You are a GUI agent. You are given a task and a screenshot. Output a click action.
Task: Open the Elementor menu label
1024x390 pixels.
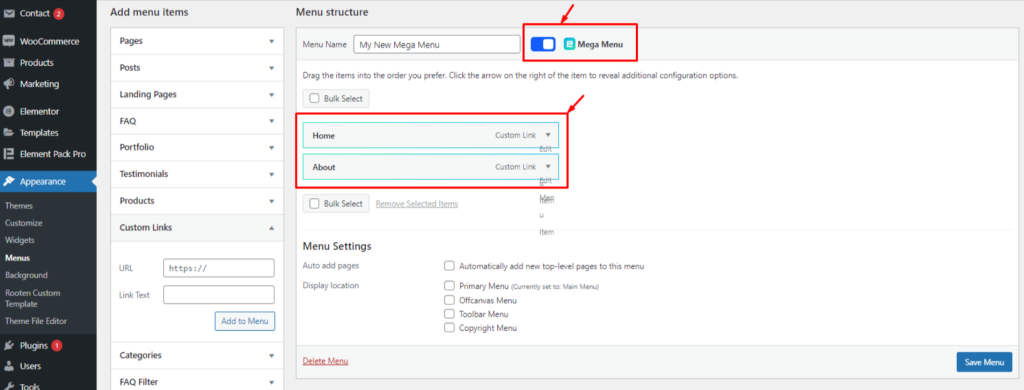click(39, 111)
